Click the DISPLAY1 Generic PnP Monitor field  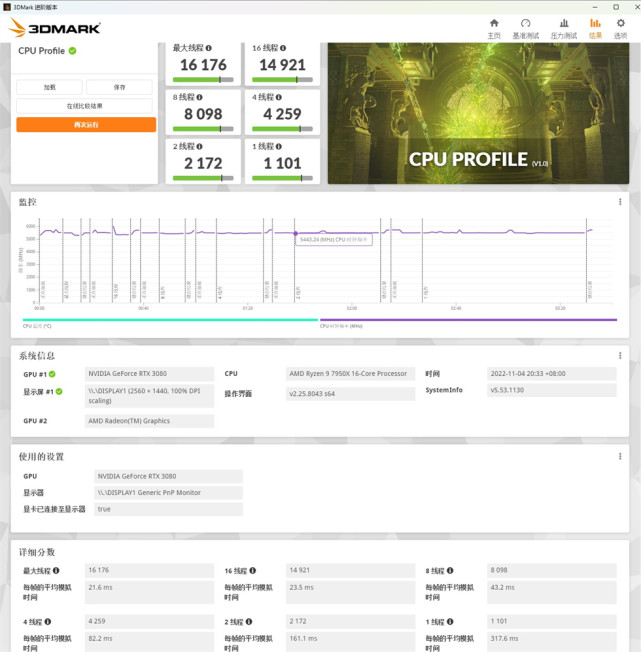tap(168, 493)
